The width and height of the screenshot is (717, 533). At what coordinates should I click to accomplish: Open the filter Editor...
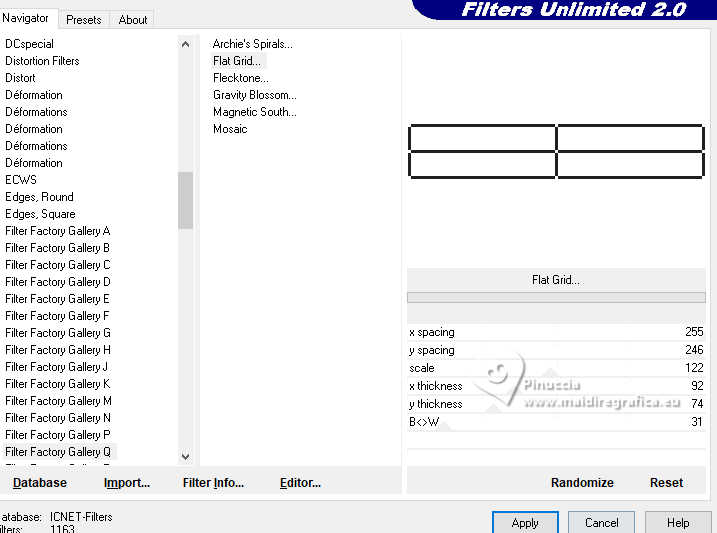click(300, 482)
